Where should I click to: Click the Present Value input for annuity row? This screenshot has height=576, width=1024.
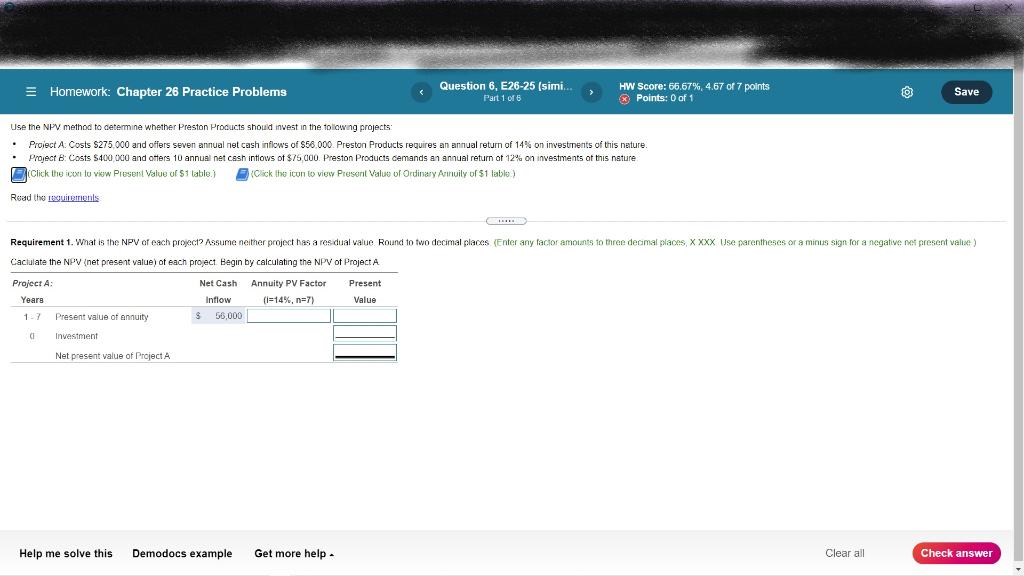pyautogui.click(x=365, y=316)
